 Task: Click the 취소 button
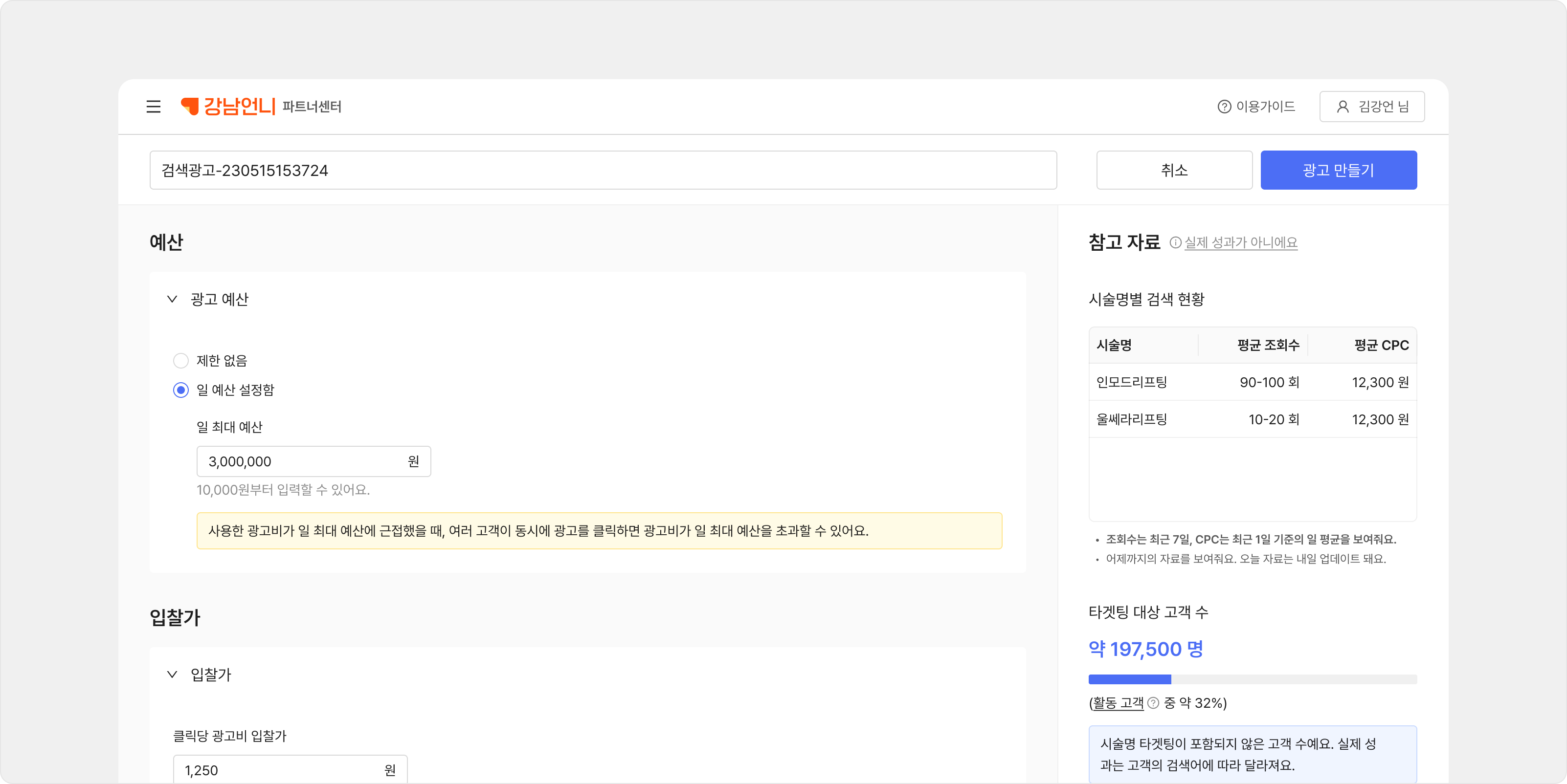click(1173, 170)
